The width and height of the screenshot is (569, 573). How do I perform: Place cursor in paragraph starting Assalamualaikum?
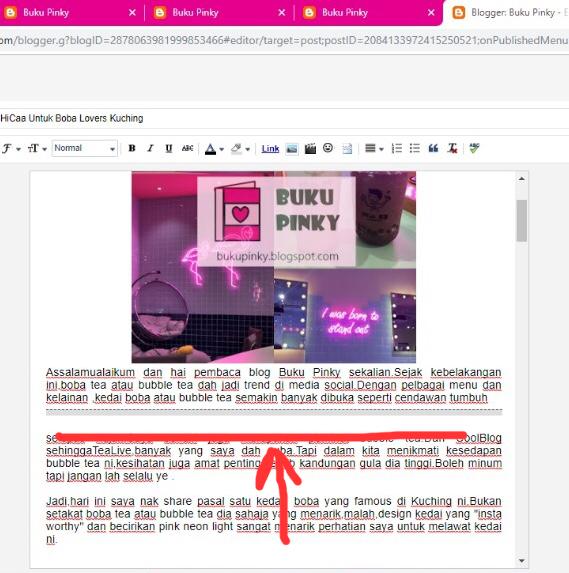pyautogui.click(x=274, y=385)
